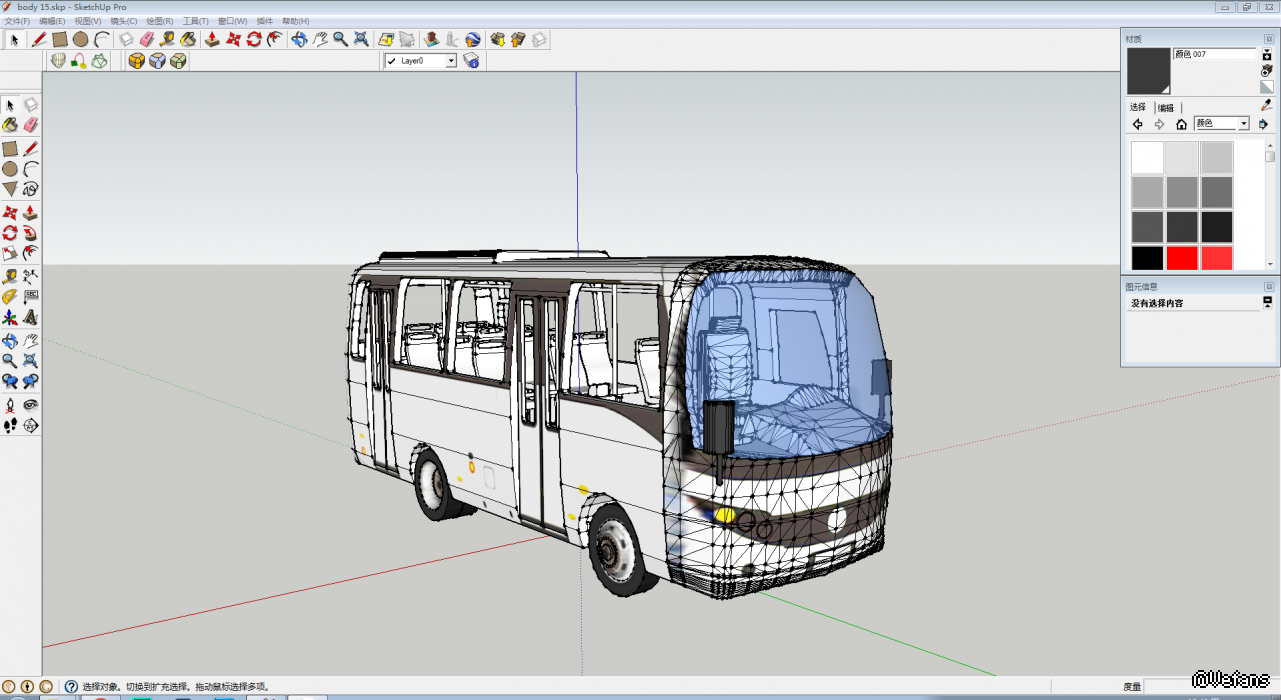
Task: Select the Walk footprints tool
Action: click(10, 426)
